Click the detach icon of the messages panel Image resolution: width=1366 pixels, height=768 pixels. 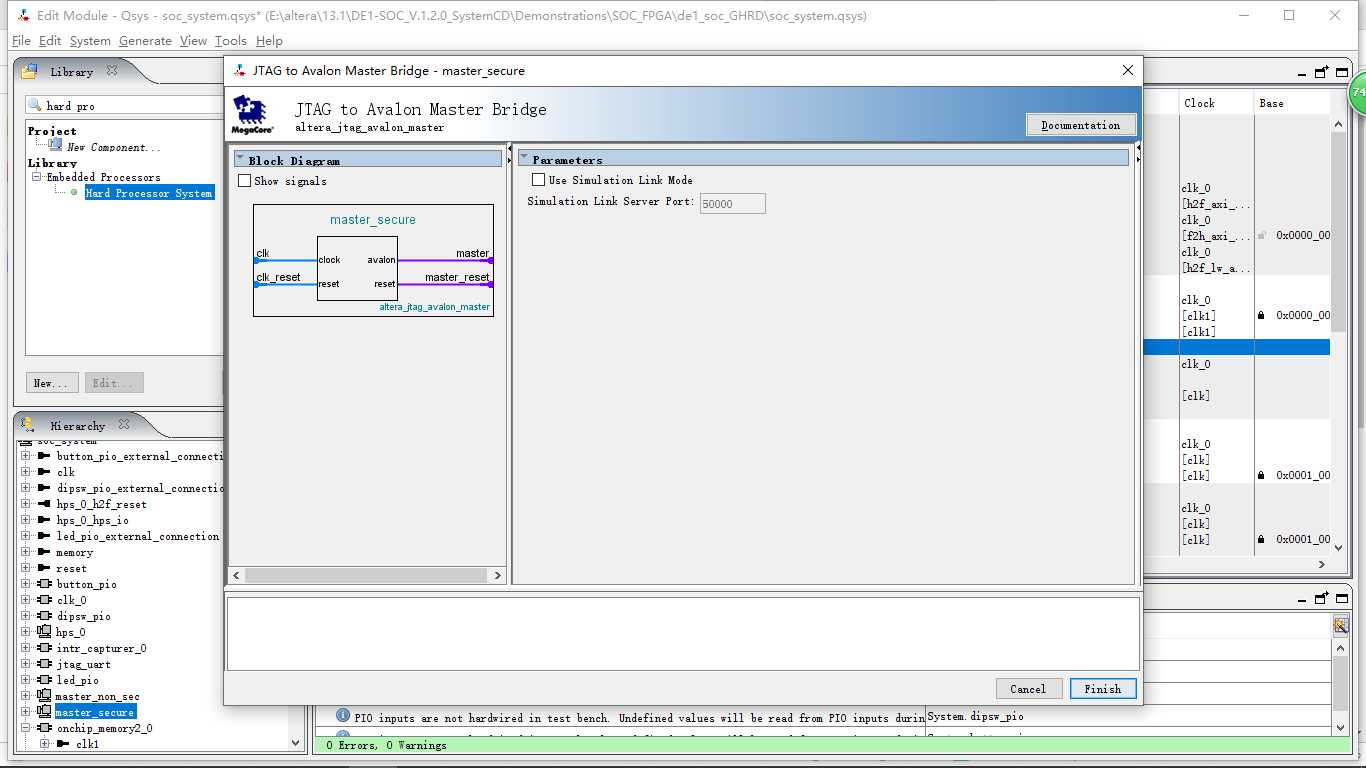(x=1321, y=598)
